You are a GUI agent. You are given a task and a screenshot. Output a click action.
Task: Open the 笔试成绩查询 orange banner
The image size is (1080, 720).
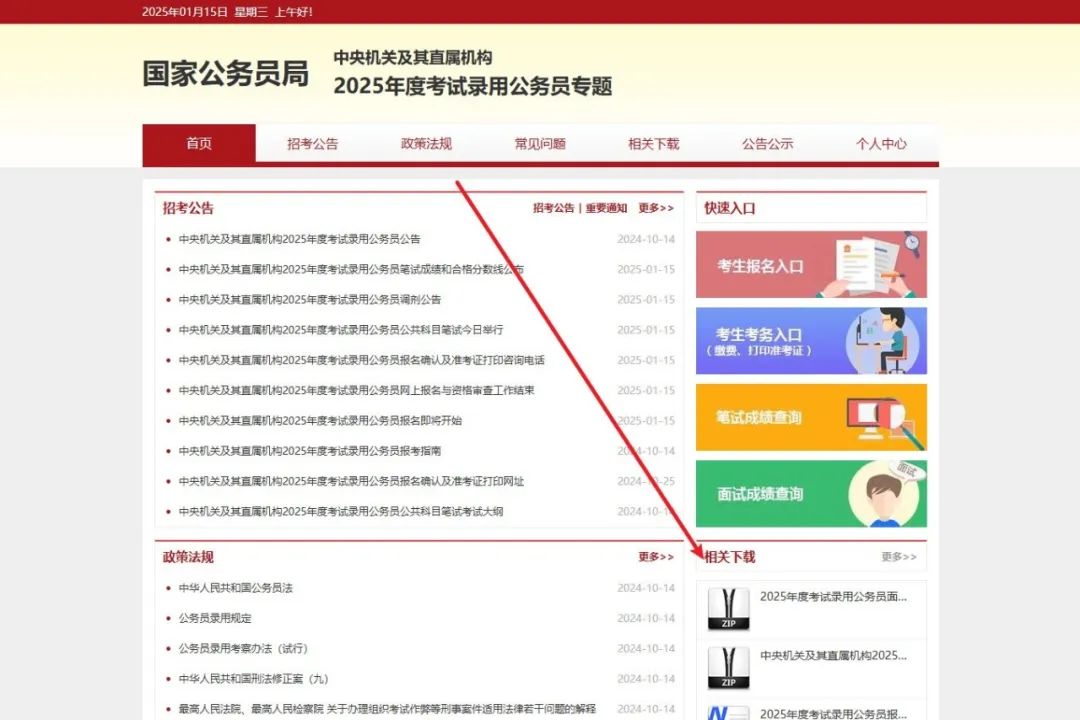pyautogui.click(x=811, y=417)
